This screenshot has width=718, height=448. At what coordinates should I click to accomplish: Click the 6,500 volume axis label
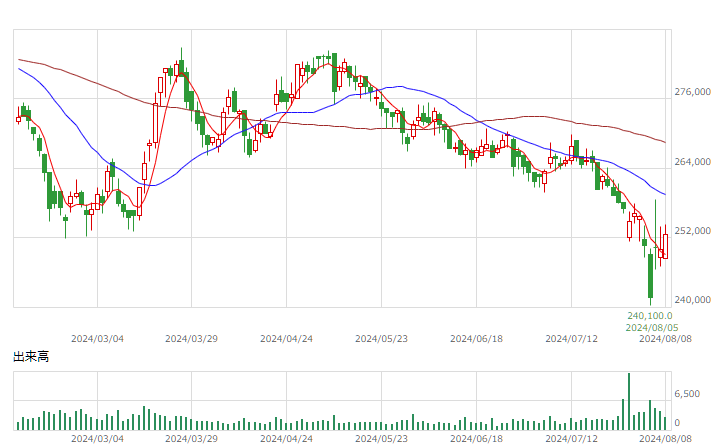687,393
